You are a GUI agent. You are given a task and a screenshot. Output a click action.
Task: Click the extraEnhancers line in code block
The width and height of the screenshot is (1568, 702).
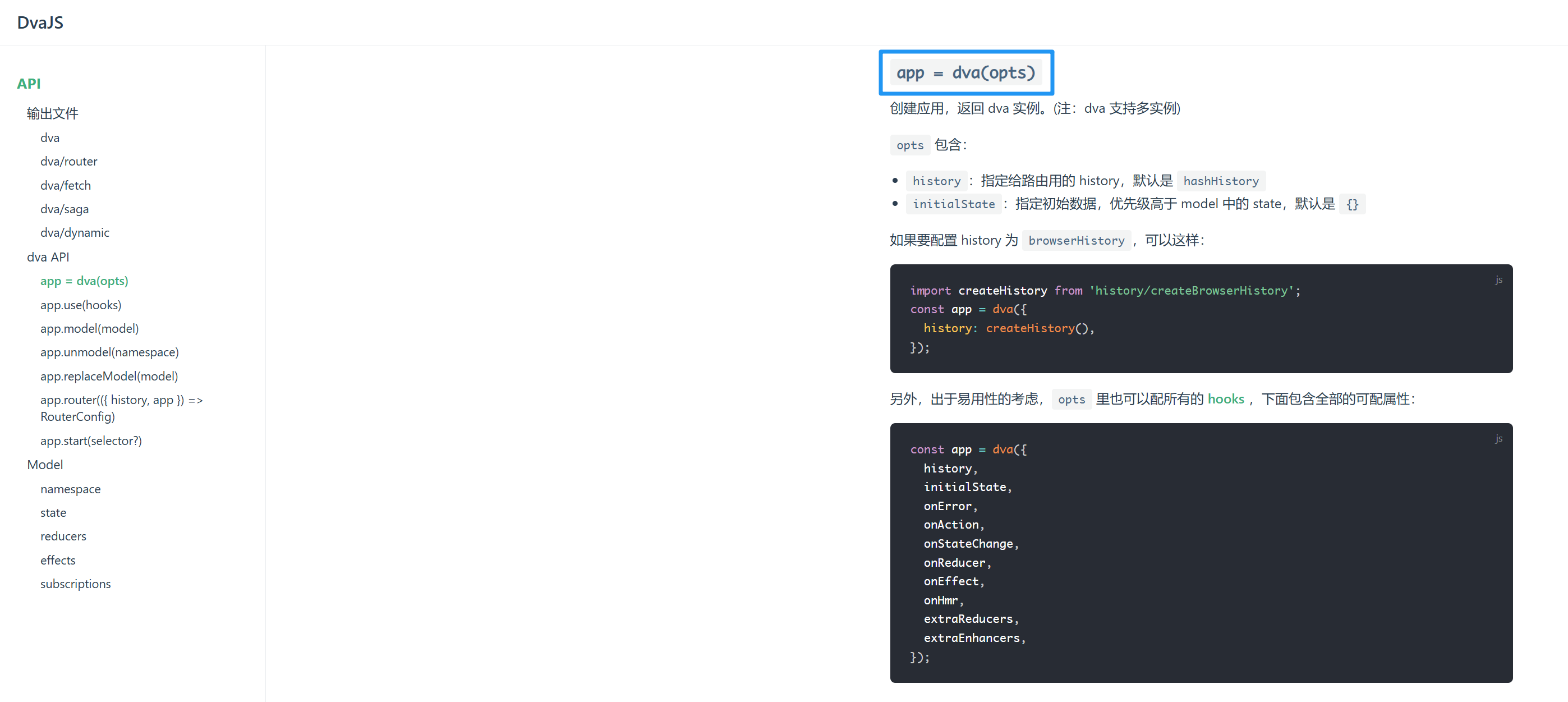tap(974, 638)
